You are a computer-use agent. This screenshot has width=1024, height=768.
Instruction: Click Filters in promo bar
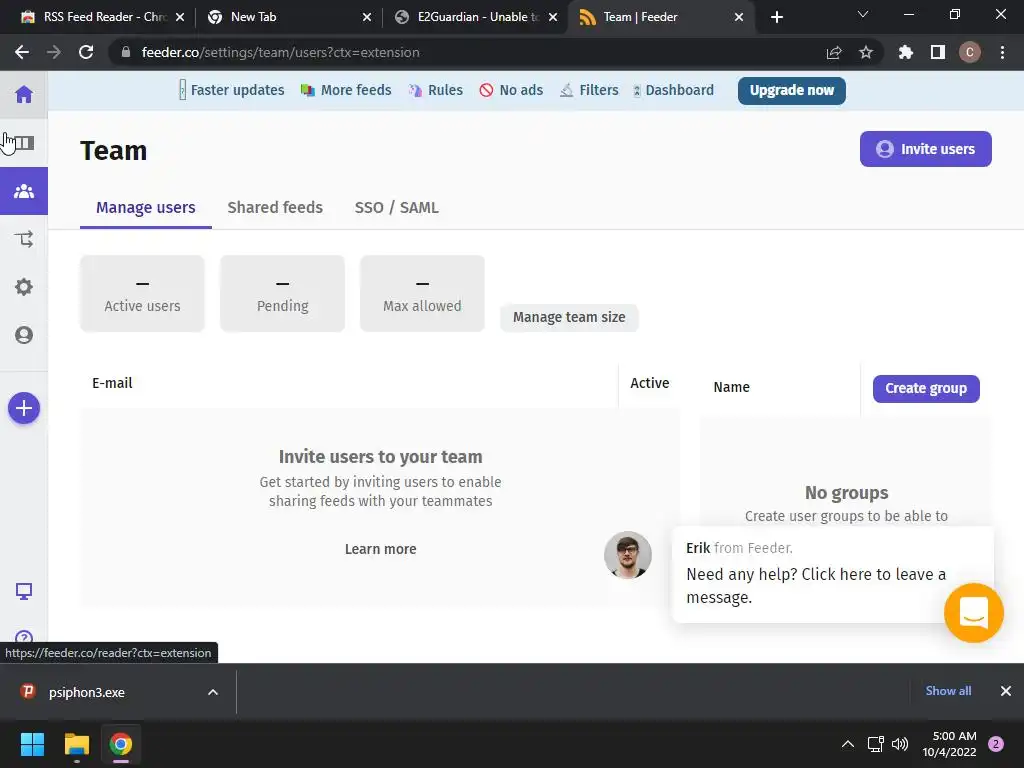(589, 90)
